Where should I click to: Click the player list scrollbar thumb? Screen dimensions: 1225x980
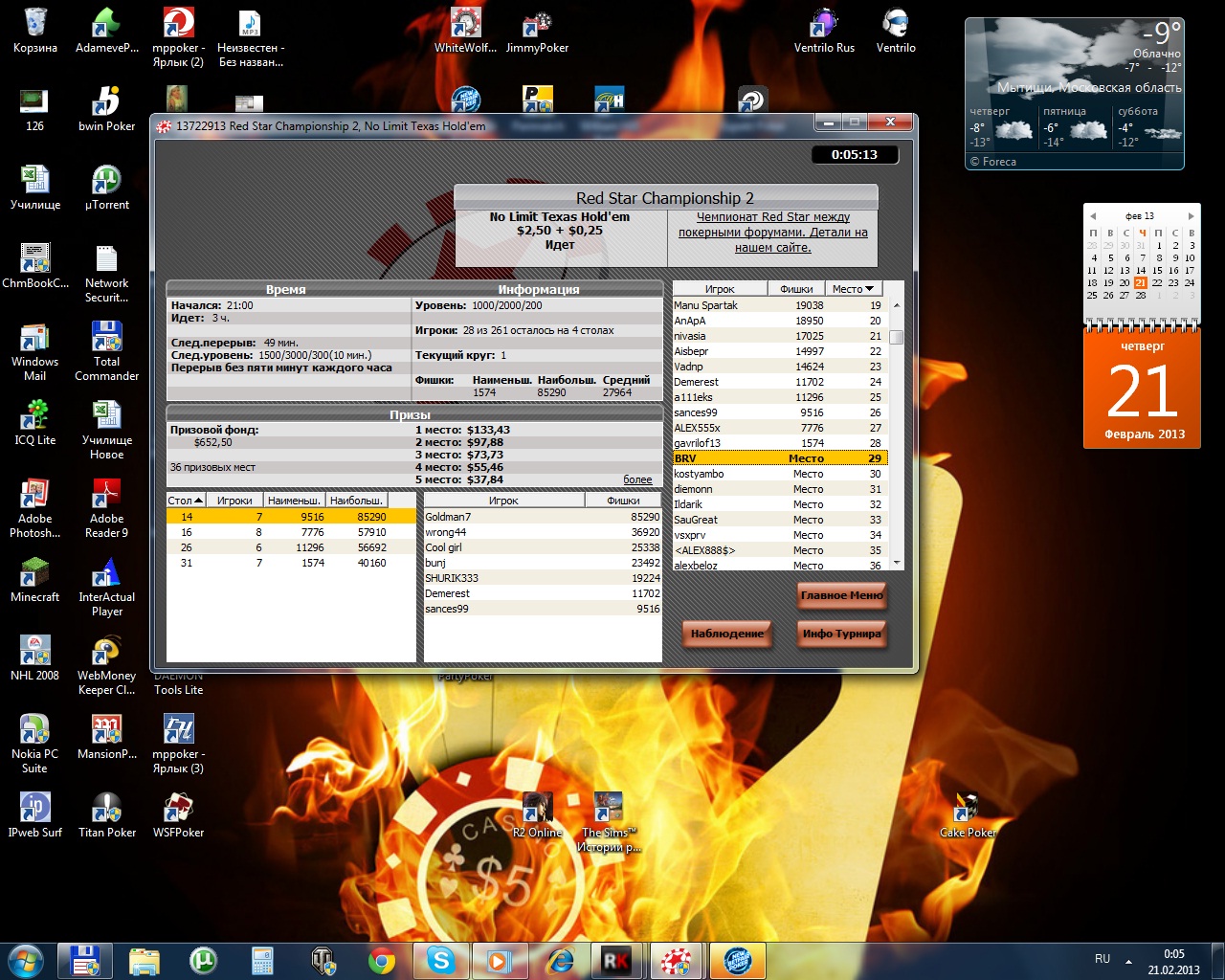point(897,337)
